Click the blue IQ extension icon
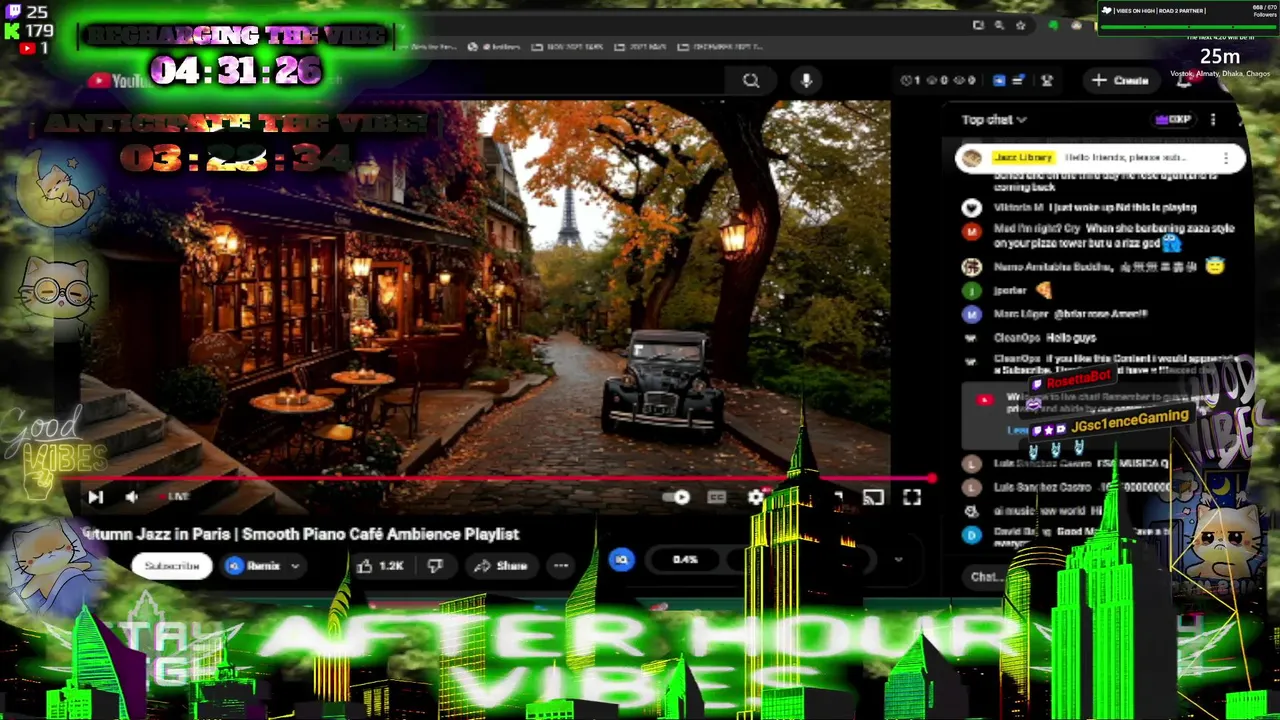Image resolution: width=1280 pixels, height=720 pixels. pos(622,560)
